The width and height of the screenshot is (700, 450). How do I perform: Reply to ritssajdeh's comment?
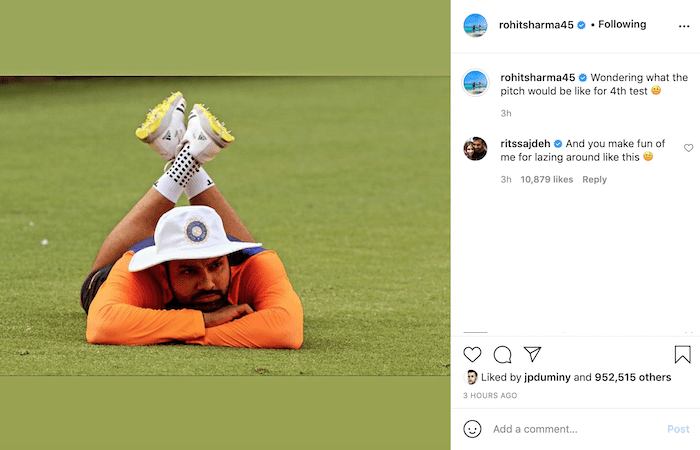click(x=594, y=179)
